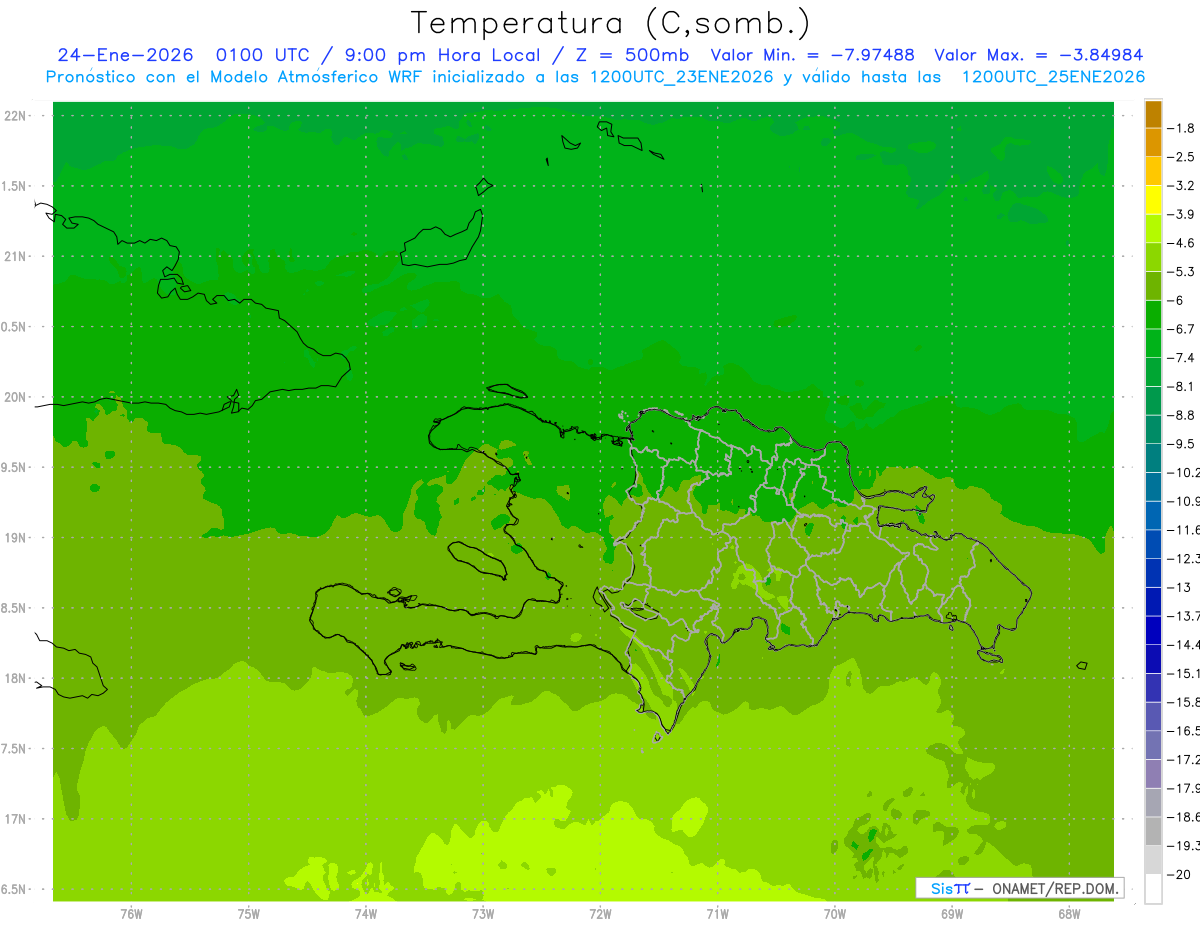Image resolution: width=1200 pixels, height=927 pixels.
Task: Click the "Valor Max. = -3.84984" text
Action: click(x=1038, y=55)
